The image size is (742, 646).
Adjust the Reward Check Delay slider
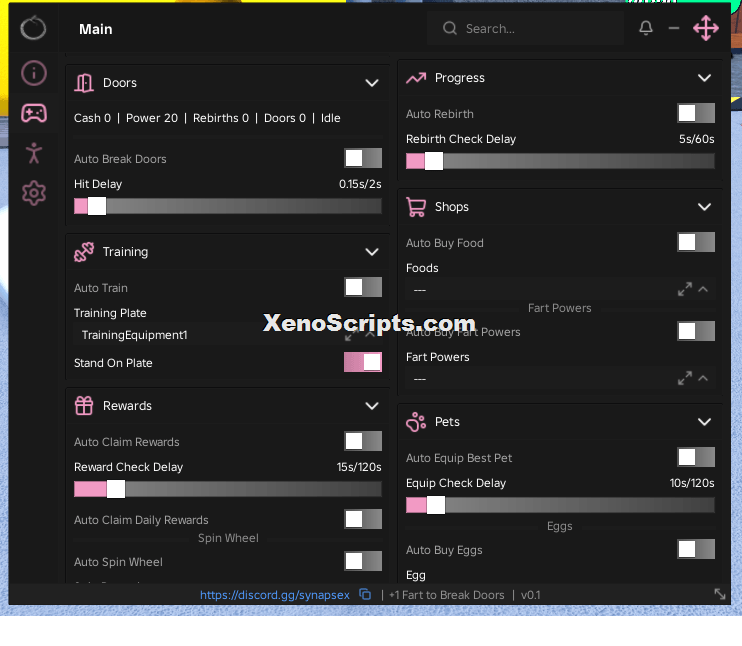[x=228, y=489]
